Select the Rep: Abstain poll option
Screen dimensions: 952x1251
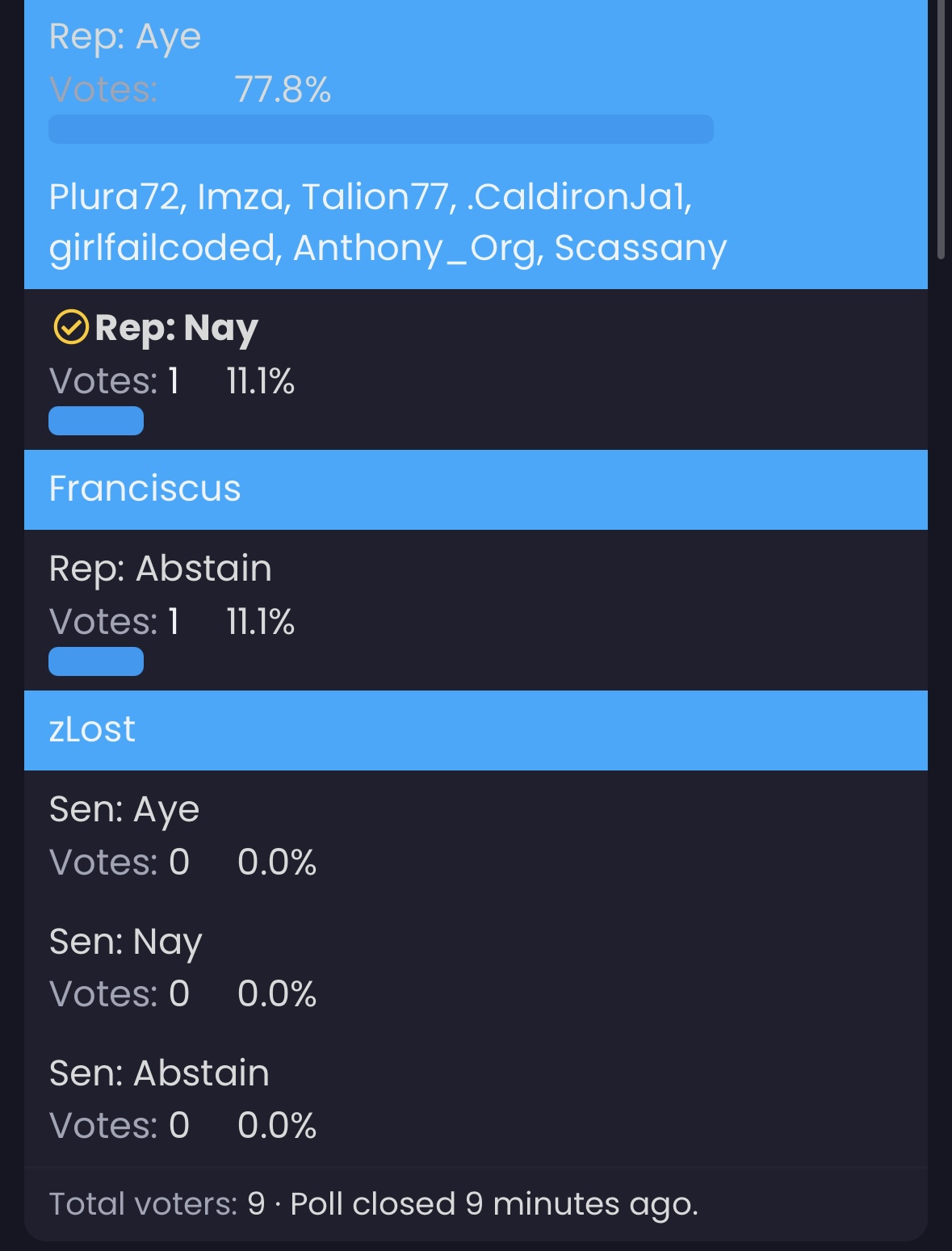pyautogui.click(x=160, y=569)
